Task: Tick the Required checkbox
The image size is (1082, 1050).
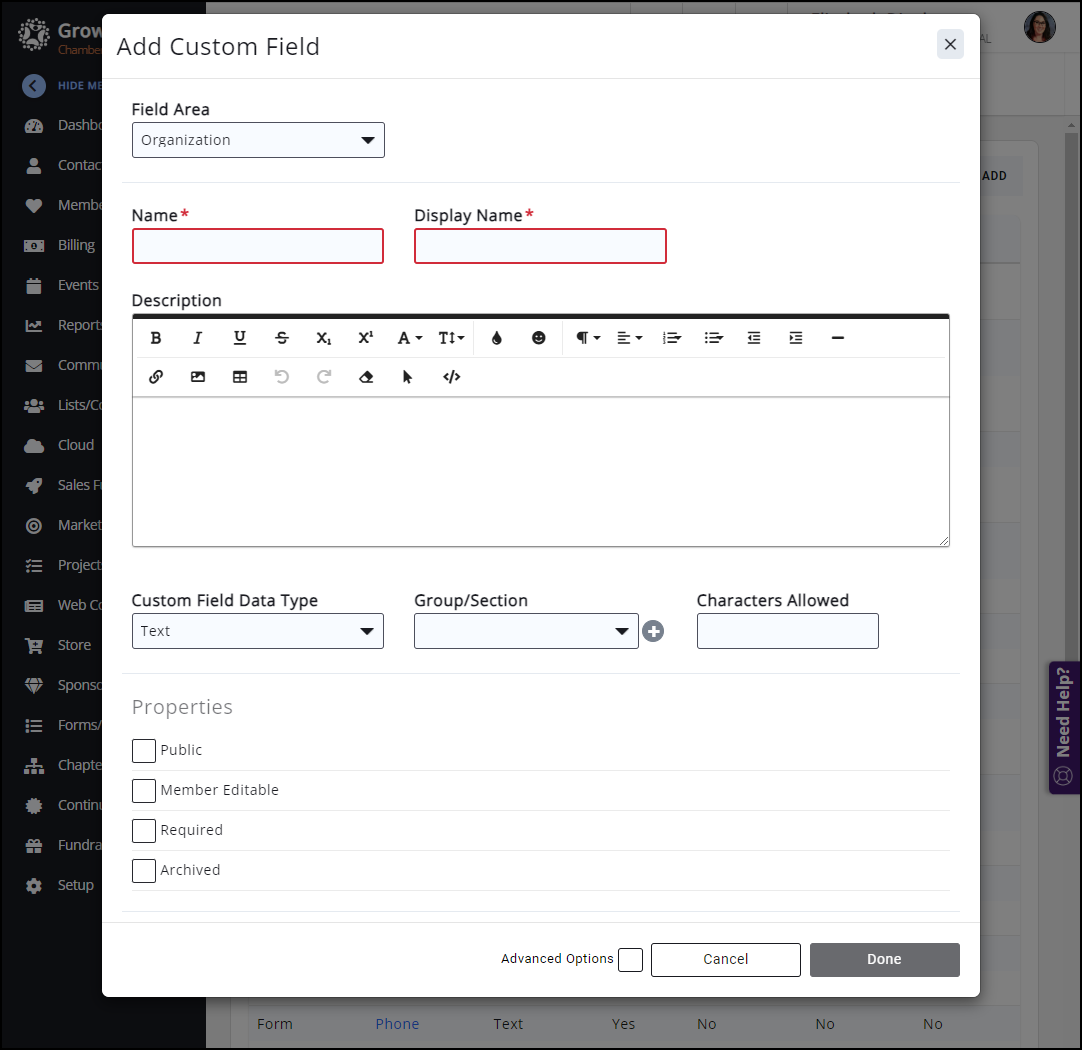Action: click(144, 831)
